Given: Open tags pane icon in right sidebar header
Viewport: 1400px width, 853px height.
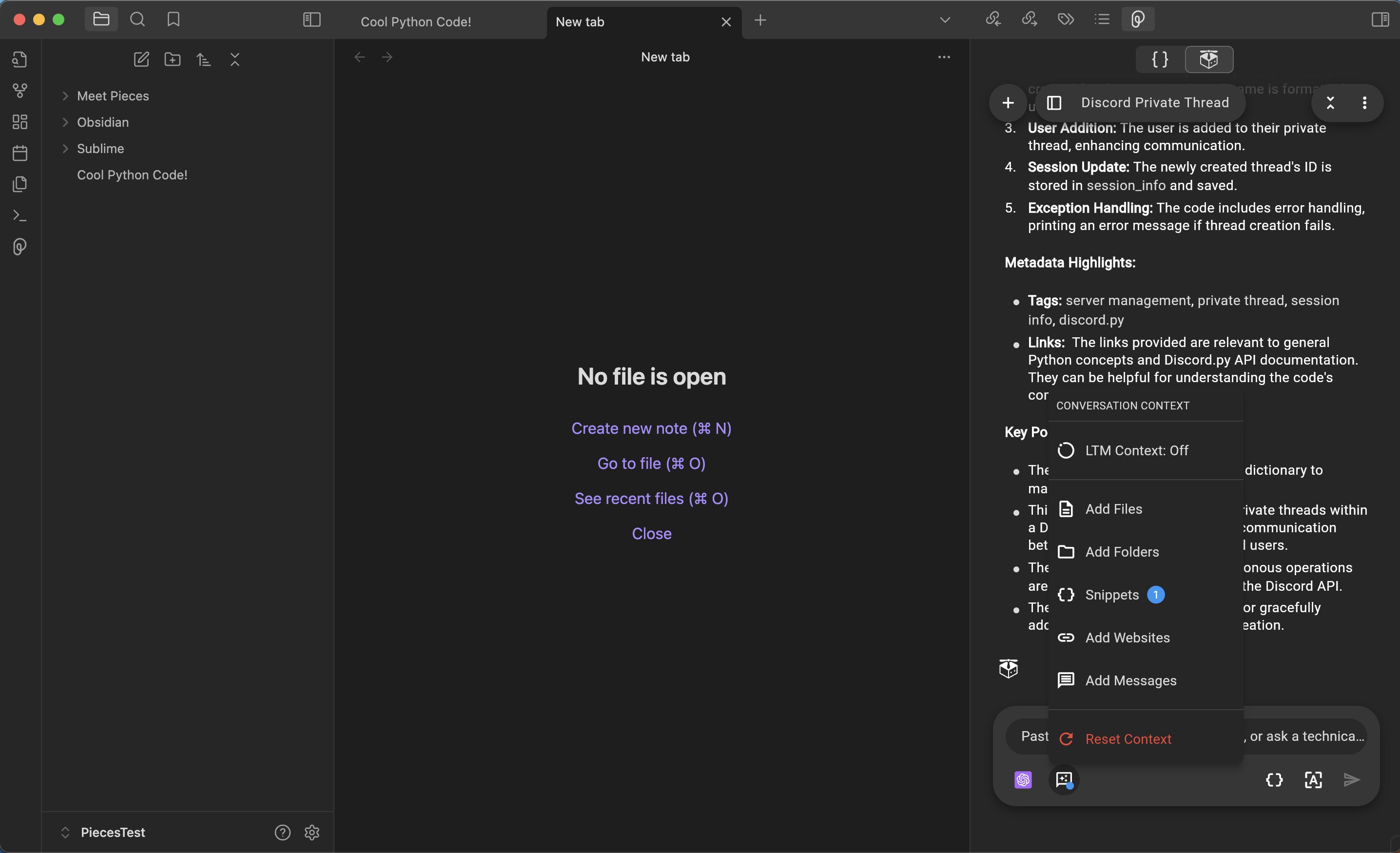Looking at the screenshot, I should tap(1066, 19).
